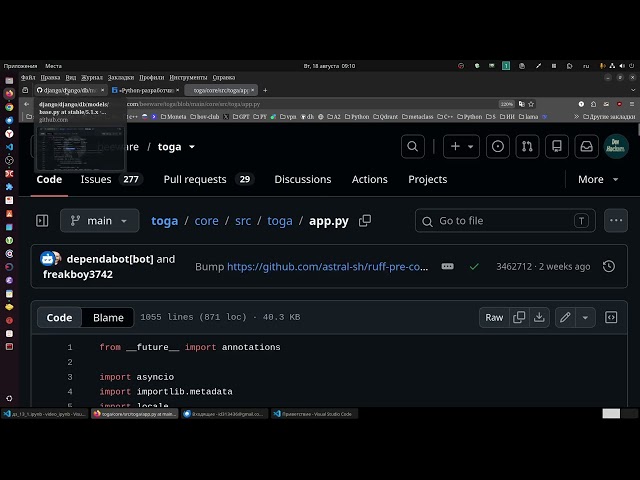Switch to the Code view toggle
Viewport: 640px width, 480px height.
pyautogui.click(x=59, y=318)
